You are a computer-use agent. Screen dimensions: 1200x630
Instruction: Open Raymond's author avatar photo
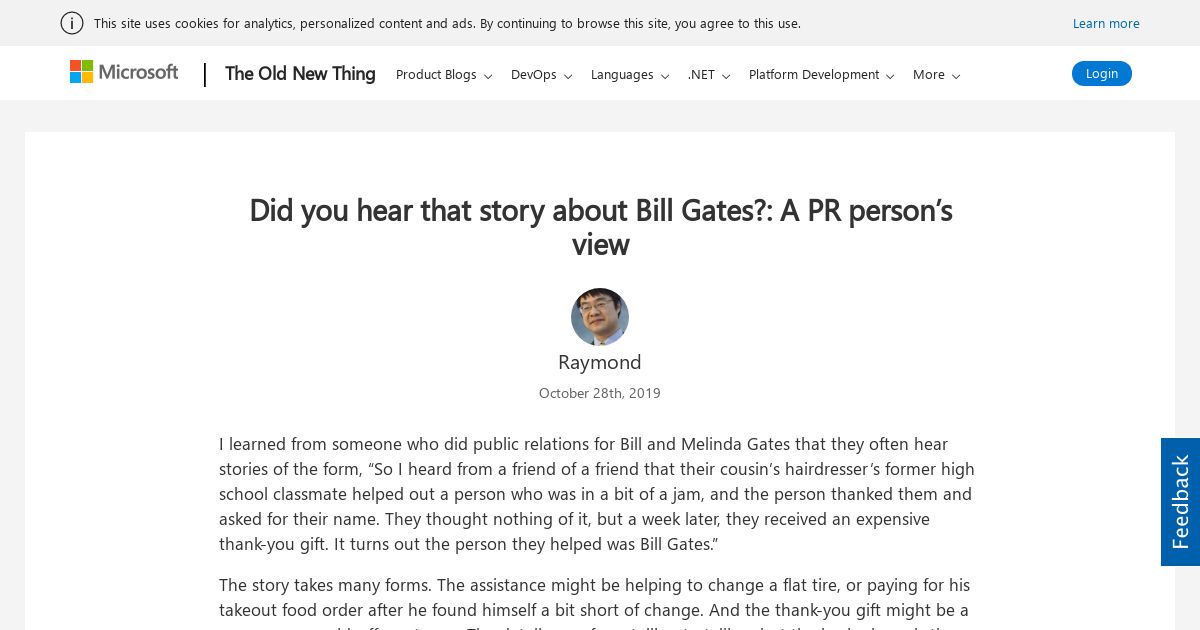coord(600,317)
